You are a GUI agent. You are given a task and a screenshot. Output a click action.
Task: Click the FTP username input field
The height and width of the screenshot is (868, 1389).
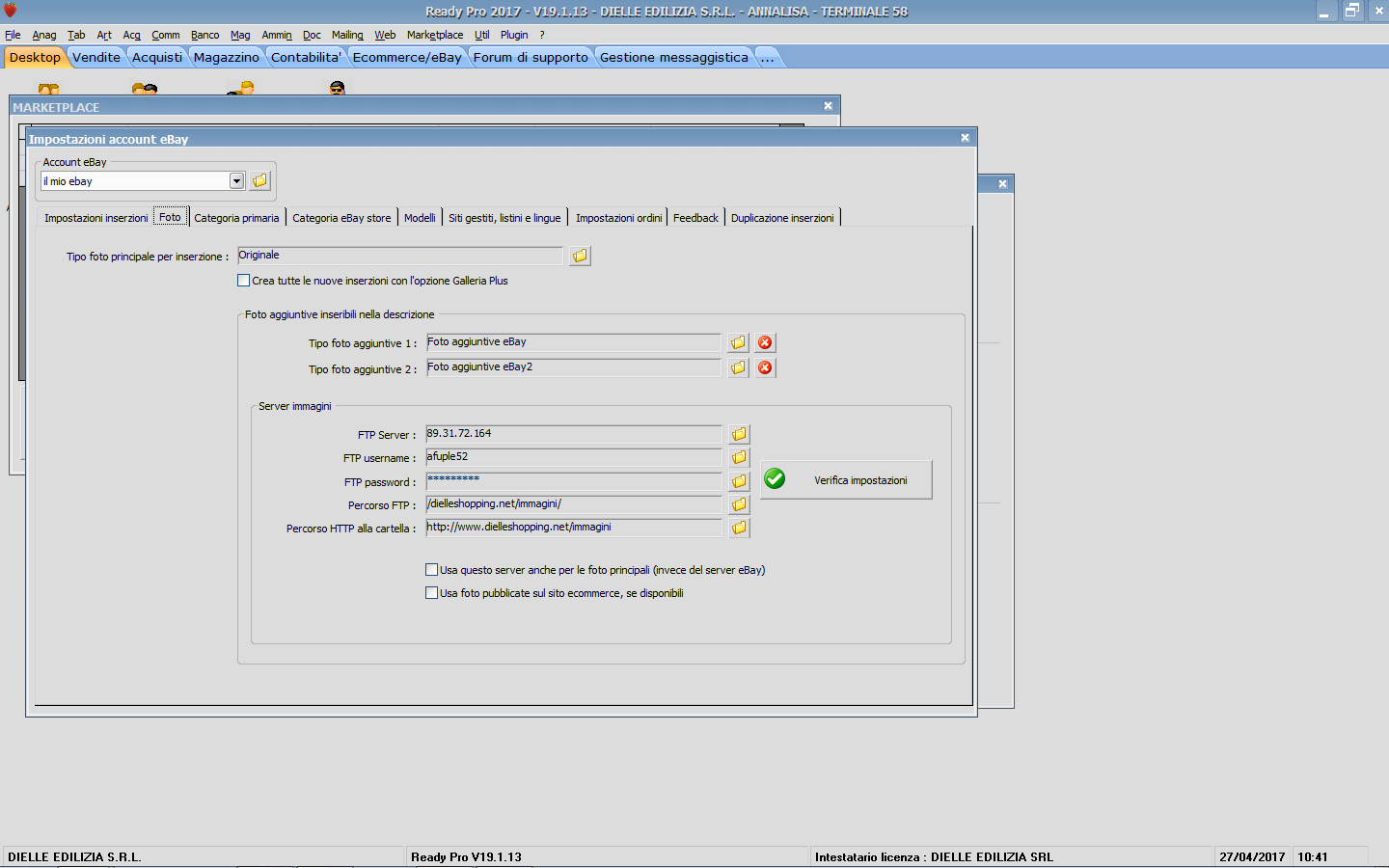[573, 457]
